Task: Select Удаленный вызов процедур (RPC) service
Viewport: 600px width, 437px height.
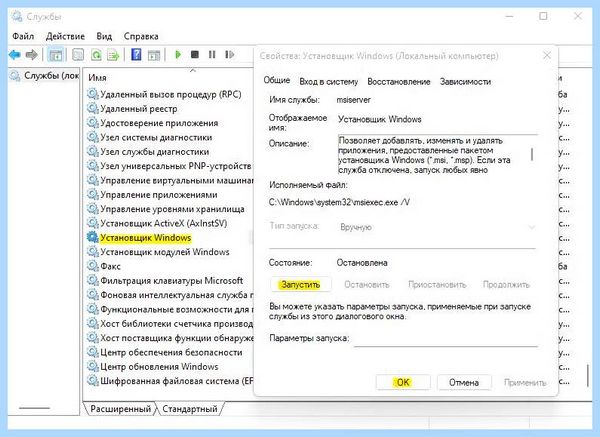Action: click(170, 94)
